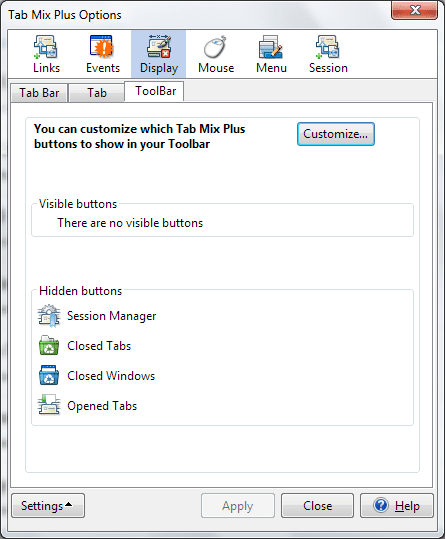Click the green Closed Tabs icon
This screenshot has width=446, height=539.
49,345
